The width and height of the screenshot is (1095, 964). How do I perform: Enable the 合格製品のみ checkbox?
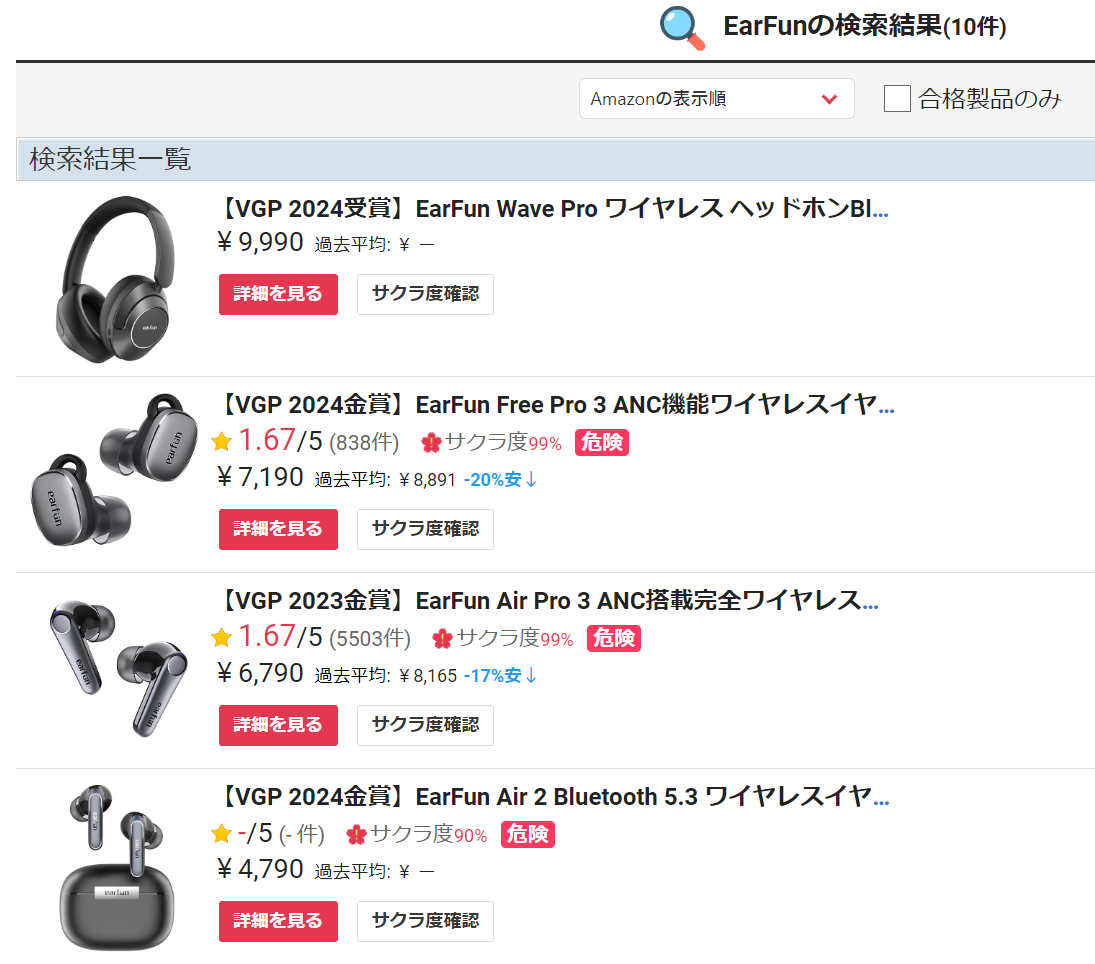(x=897, y=98)
